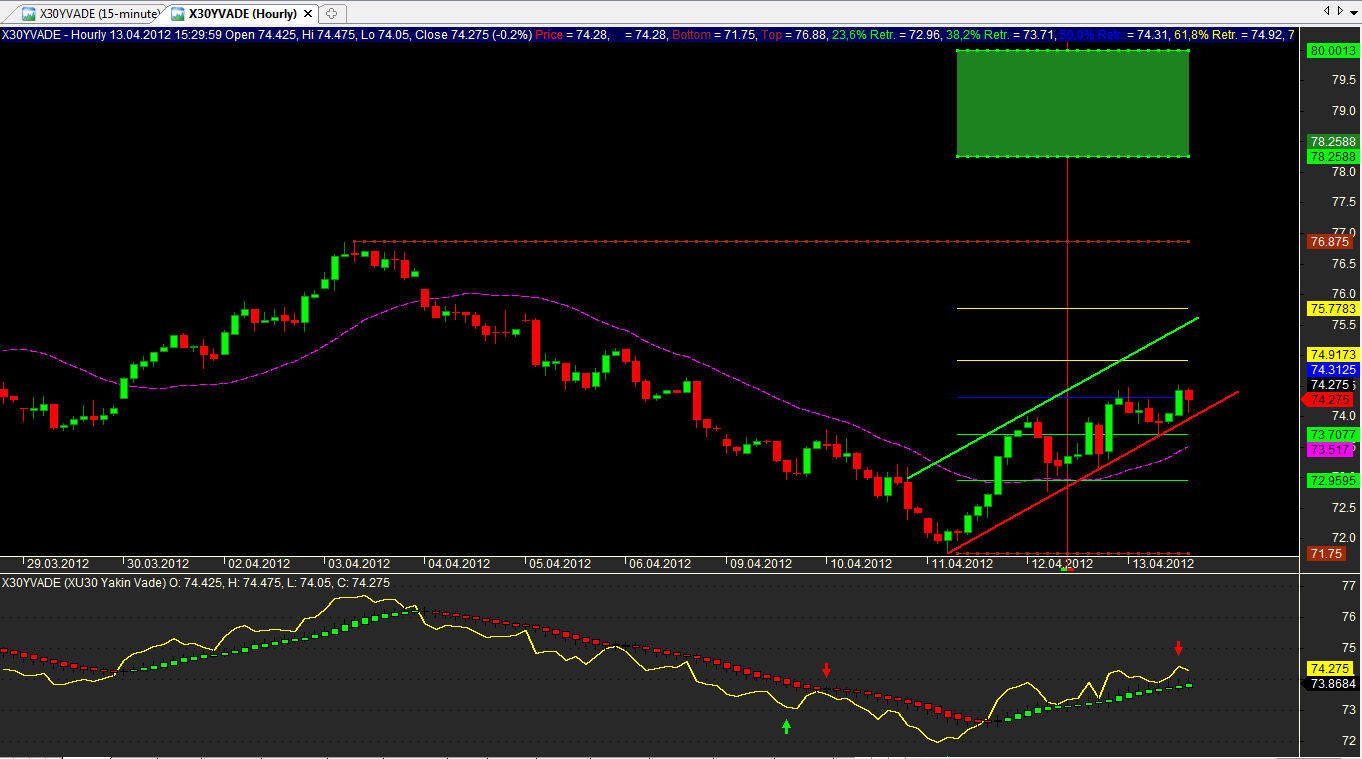Click the 11.04.2012 date label
Screen dimensions: 1362x759
(x=961, y=564)
